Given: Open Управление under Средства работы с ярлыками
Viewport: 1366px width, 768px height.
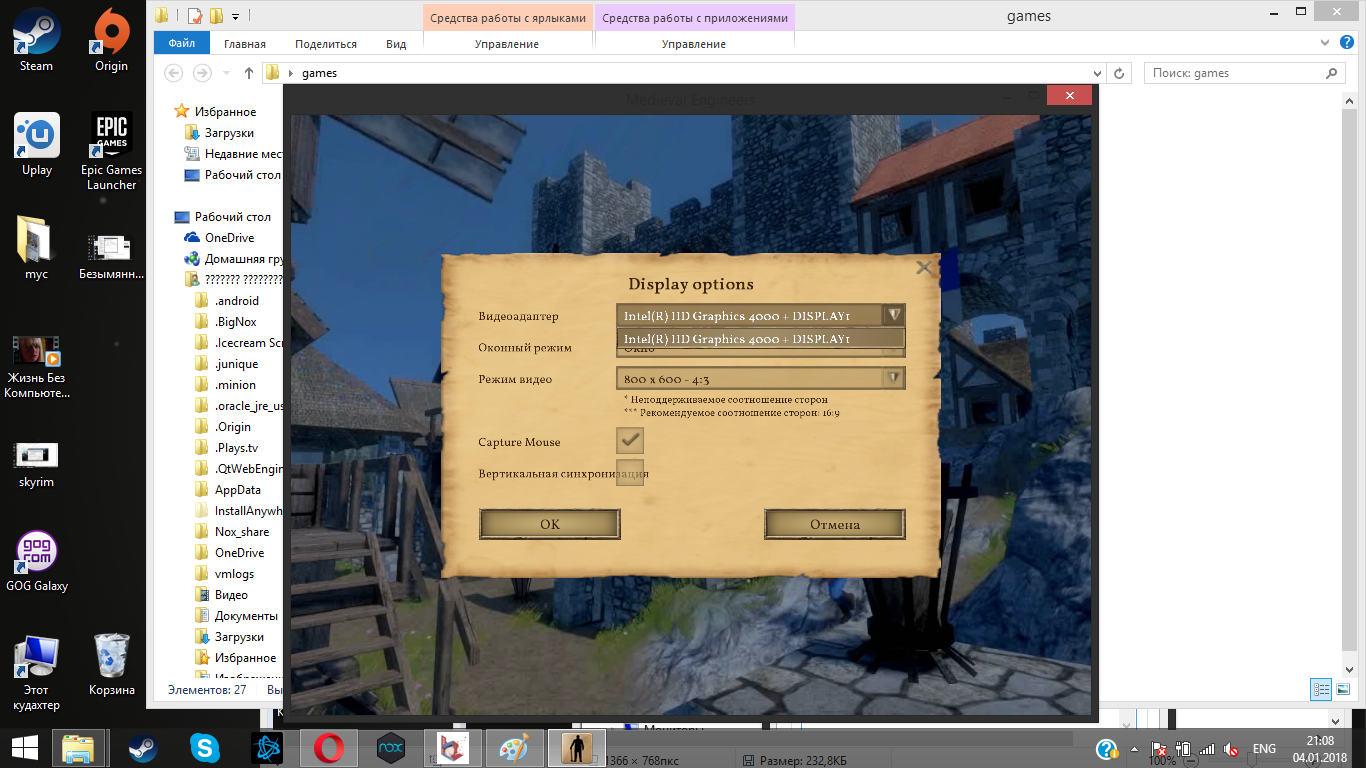Looking at the screenshot, I should click(507, 44).
